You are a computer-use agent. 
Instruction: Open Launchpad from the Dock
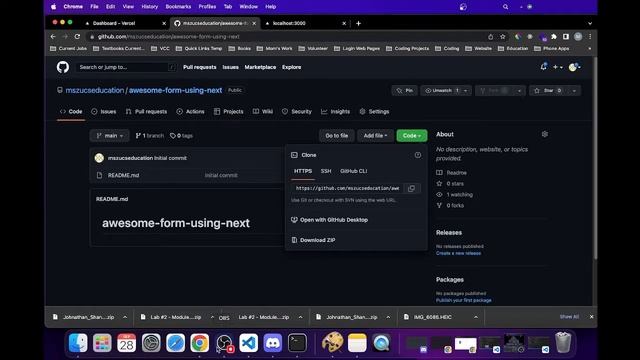[102, 342]
